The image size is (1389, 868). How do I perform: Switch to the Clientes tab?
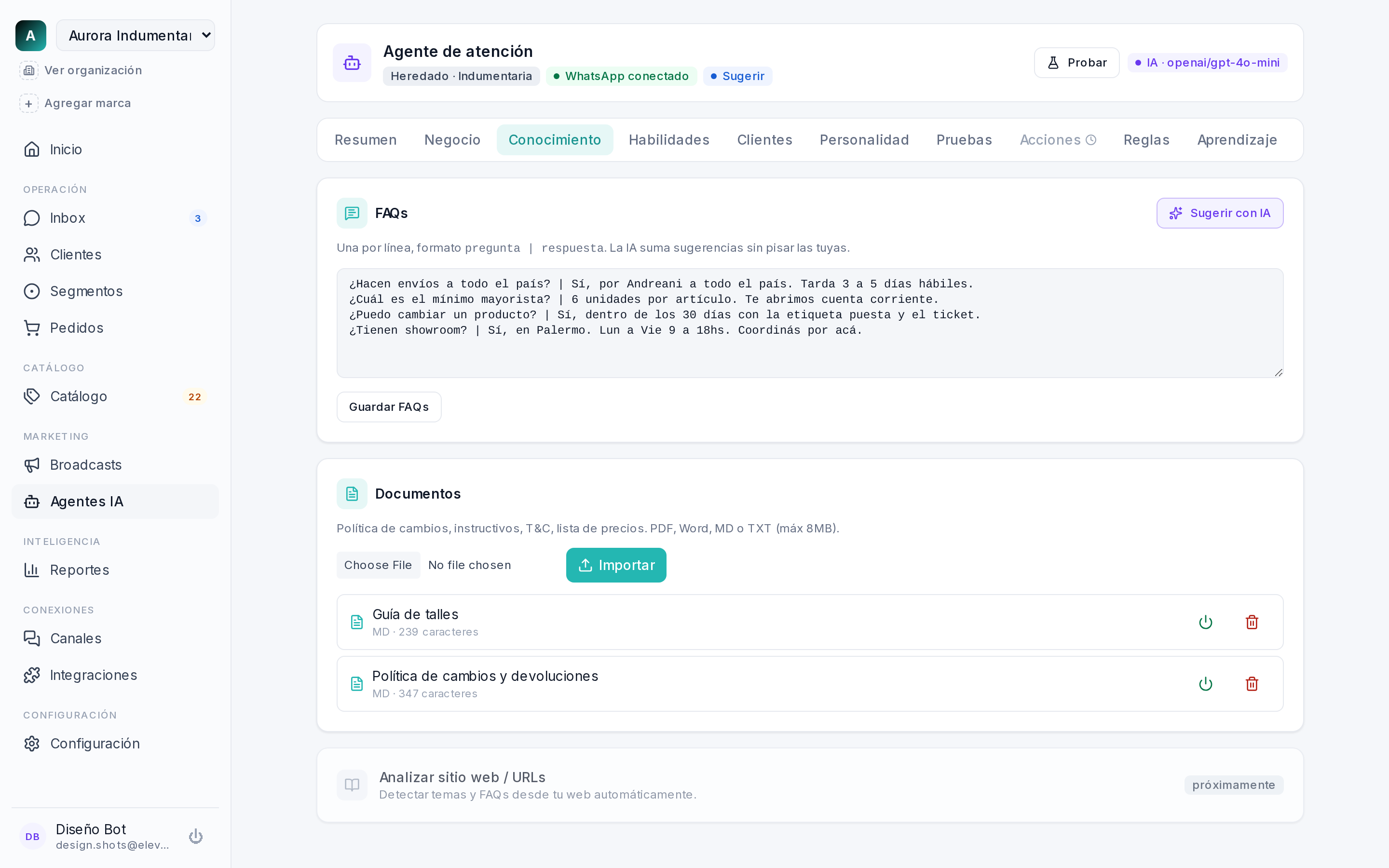[764, 140]
